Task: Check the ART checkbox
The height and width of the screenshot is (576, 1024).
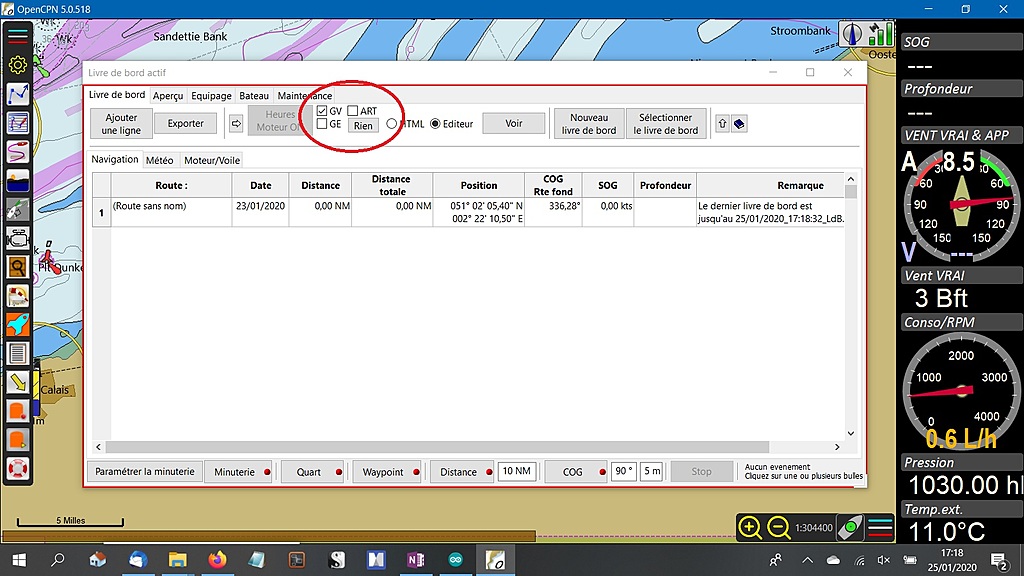Action: point(353,111)
